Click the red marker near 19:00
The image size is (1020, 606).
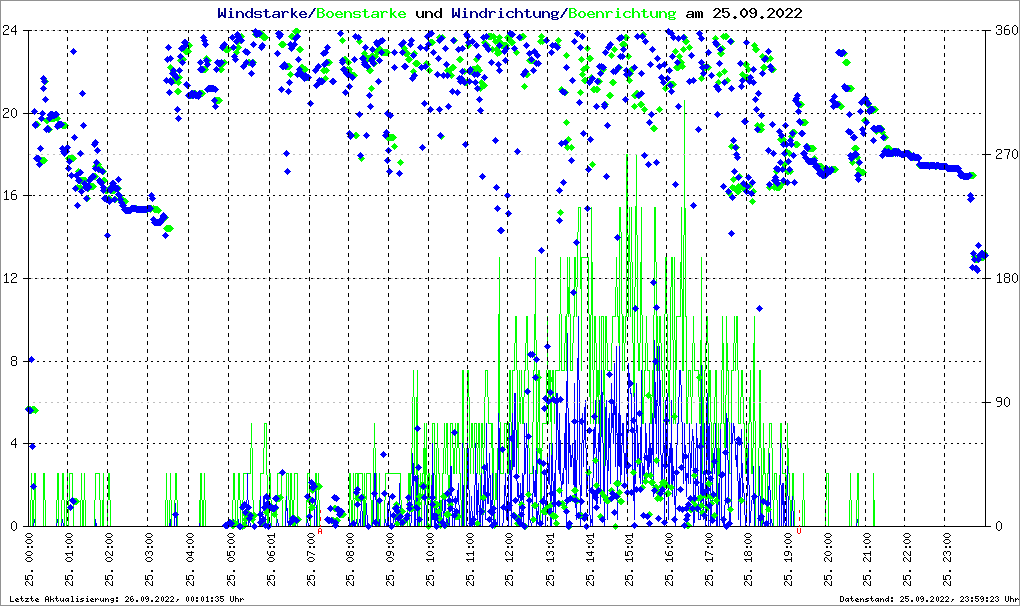tap(799, 530)
